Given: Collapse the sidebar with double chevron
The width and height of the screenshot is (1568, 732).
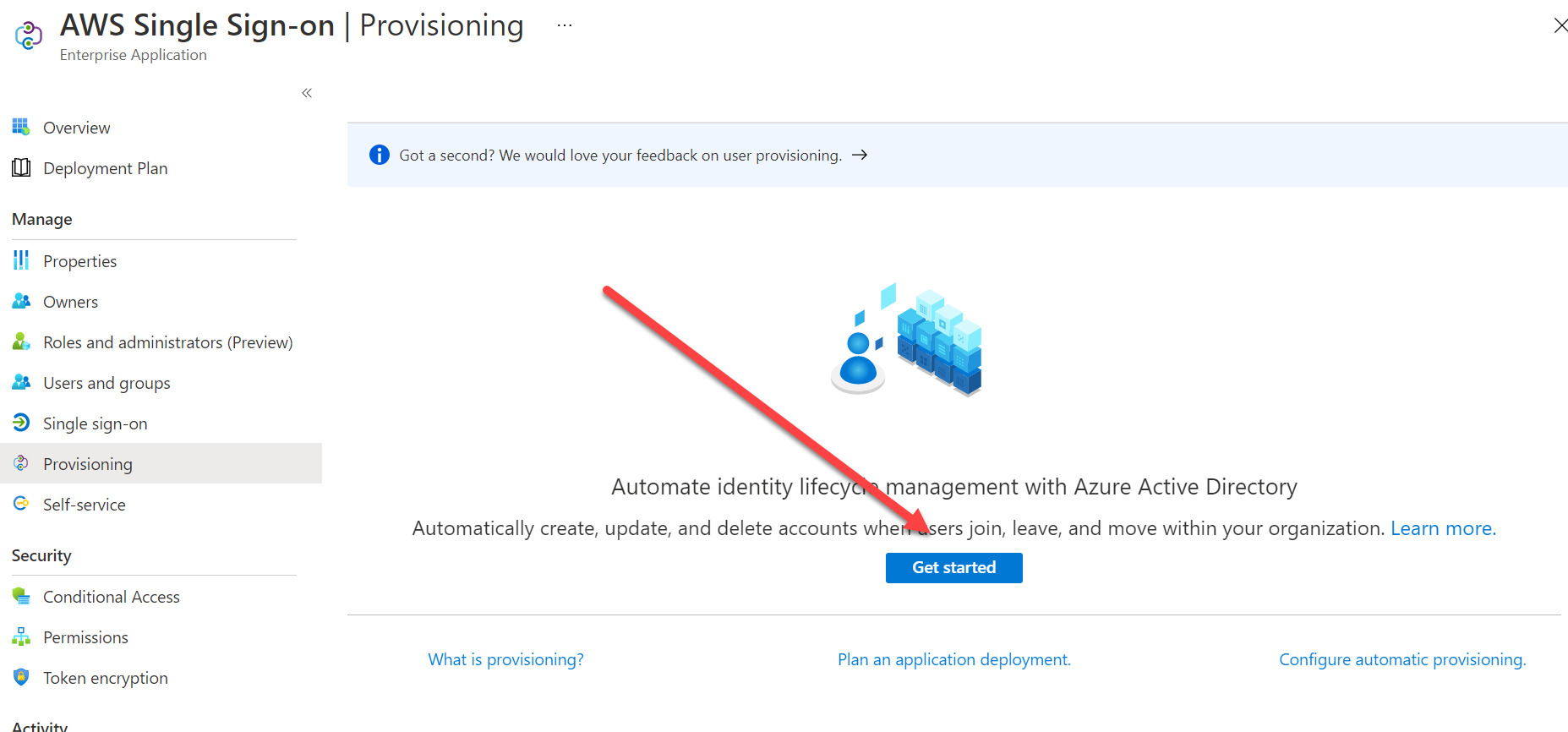Looking at the screenshot, I should click(307, 93).
